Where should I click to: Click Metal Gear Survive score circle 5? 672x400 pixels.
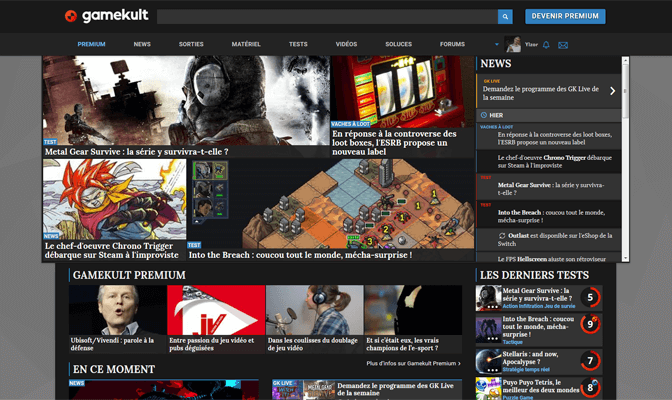[590, 297]
